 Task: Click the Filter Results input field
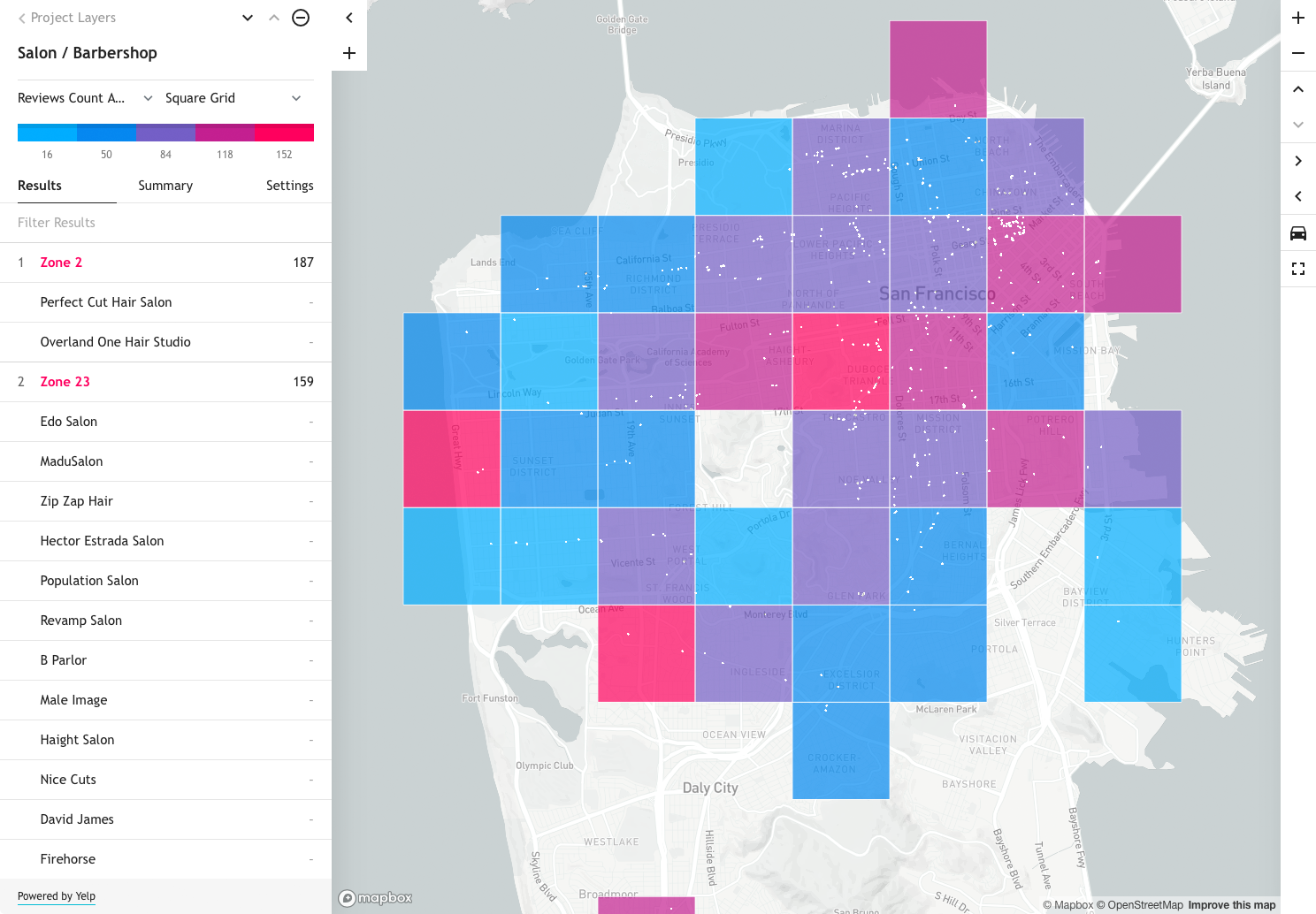(x=165, y=223)
